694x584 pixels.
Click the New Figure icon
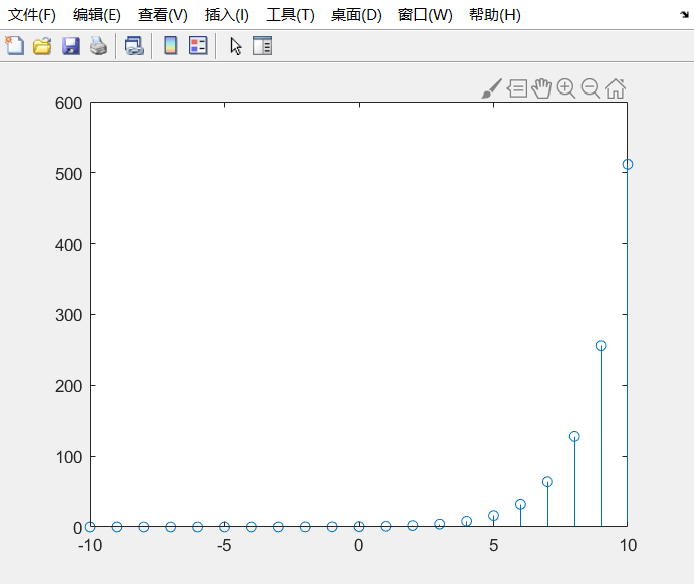pyautogui.click(x=15, y=46)
